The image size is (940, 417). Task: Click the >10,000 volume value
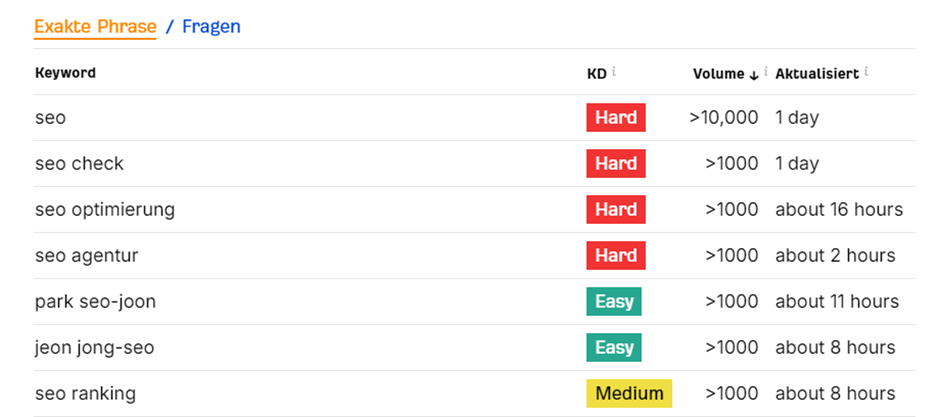724,117
